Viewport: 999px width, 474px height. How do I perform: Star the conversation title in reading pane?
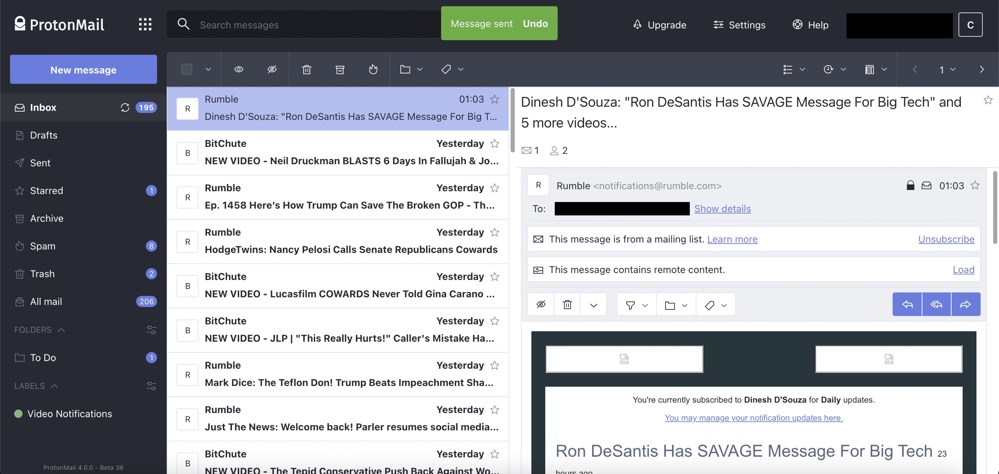tap(988, 100)
